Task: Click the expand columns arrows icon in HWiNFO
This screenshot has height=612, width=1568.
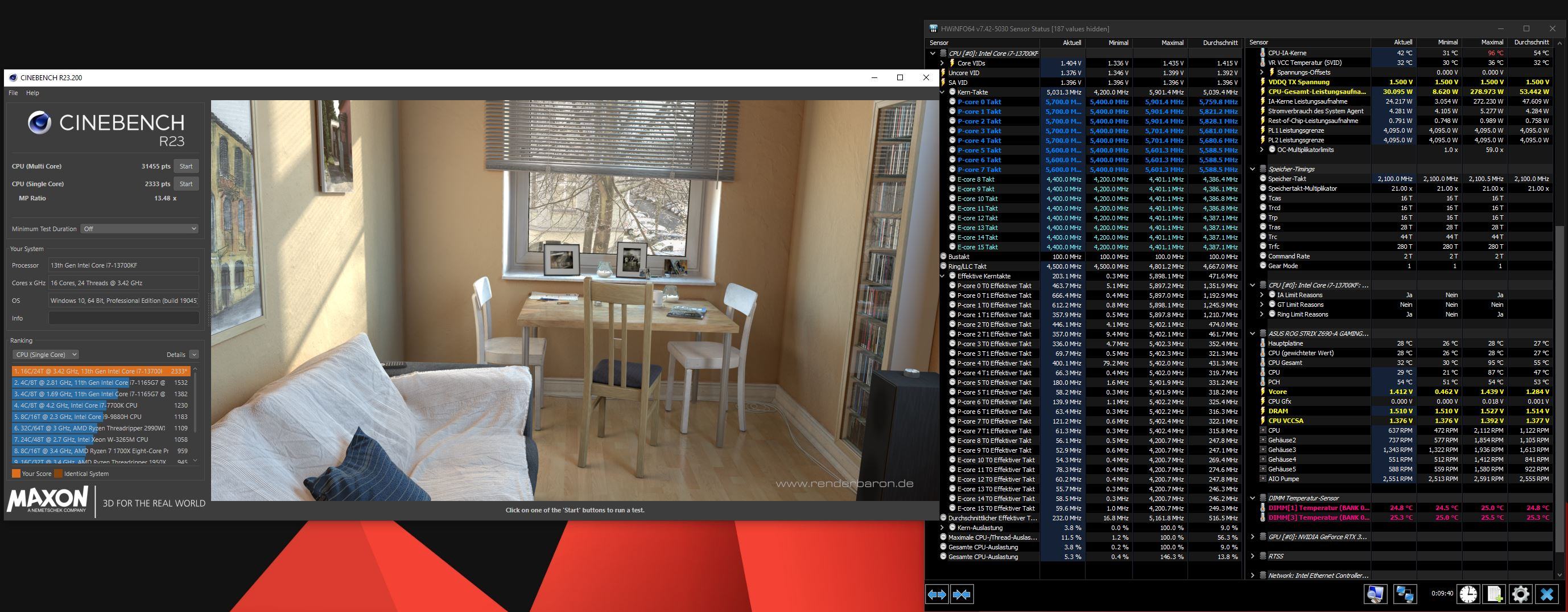Action: (937, 594)
